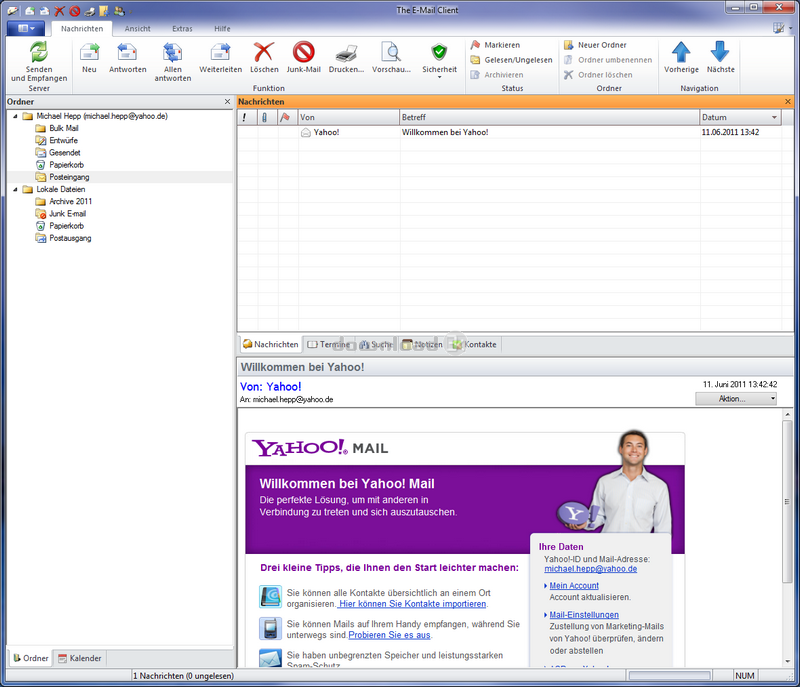Mark as spam using the ribbon's Junk-Mail icon

coord(304,52)
